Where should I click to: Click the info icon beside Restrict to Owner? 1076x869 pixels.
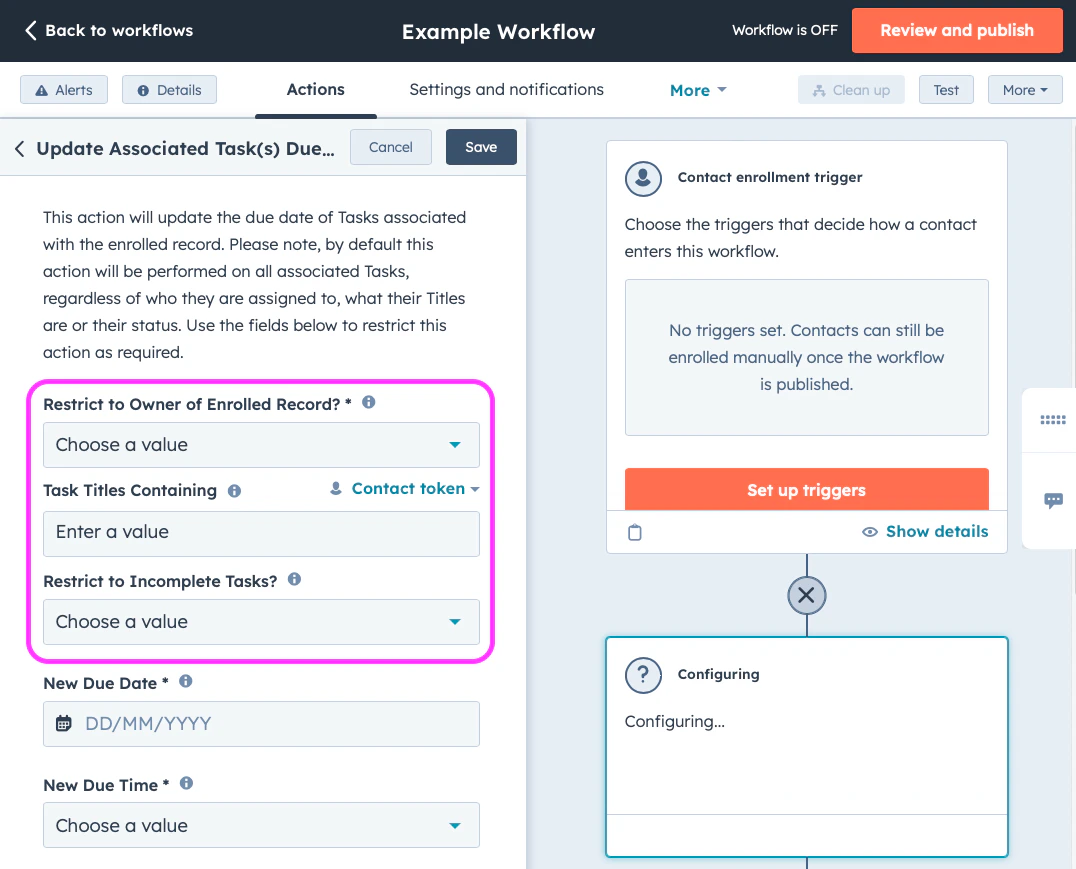(367, 401)
